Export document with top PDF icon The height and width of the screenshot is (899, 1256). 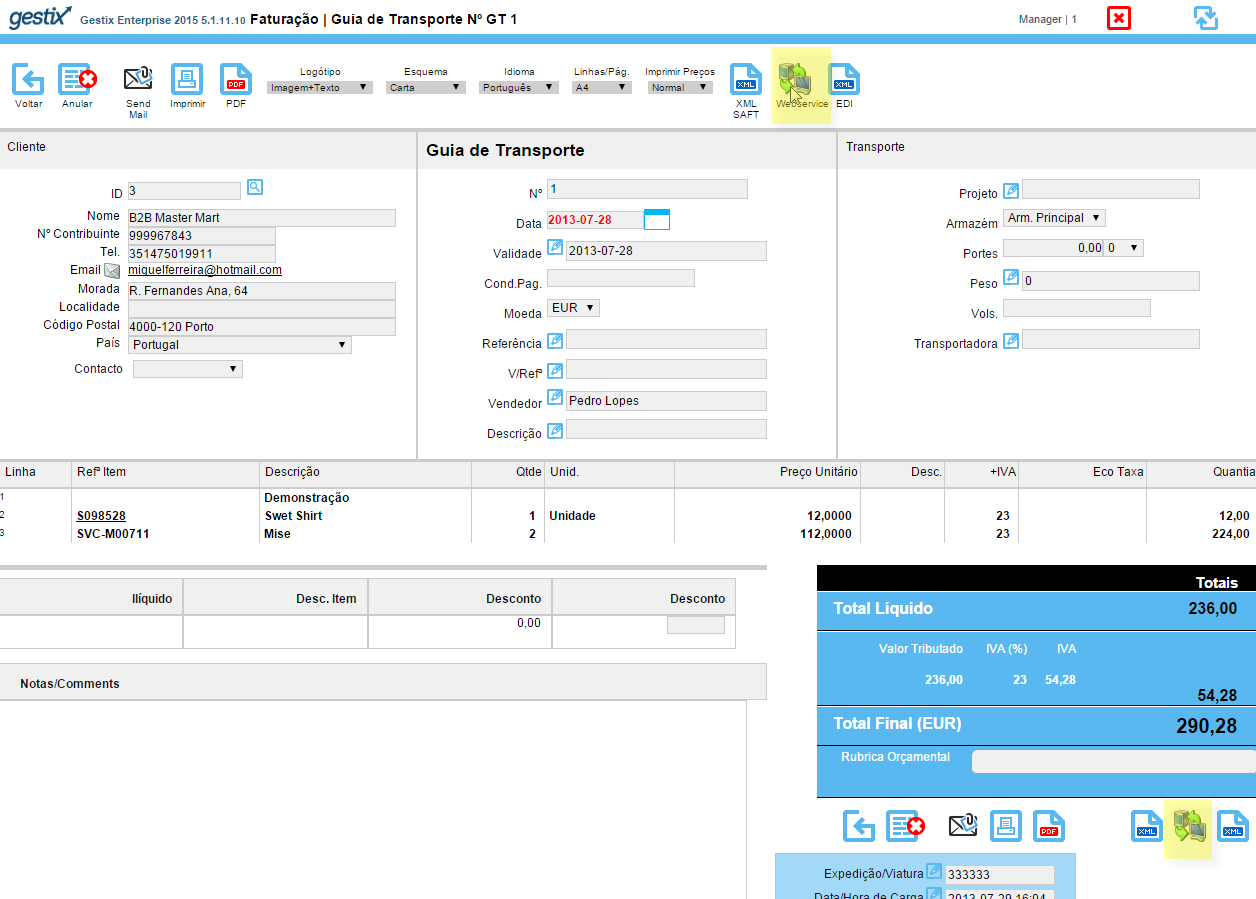click(236, 79)
